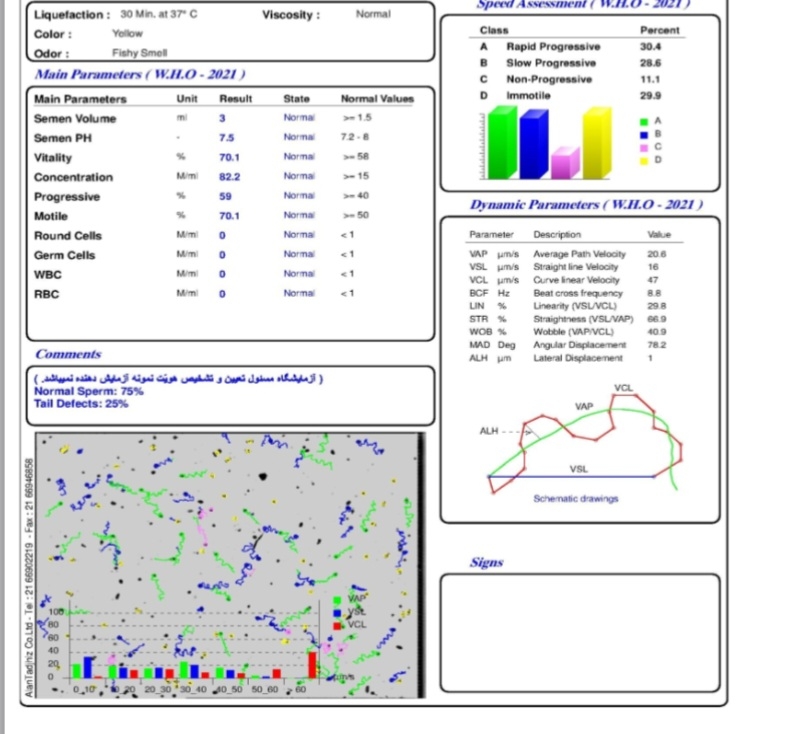Click the MAD Angular Displacement value 78.2
The width and height of the screenshot is (786, 734).
pos(657,345)
